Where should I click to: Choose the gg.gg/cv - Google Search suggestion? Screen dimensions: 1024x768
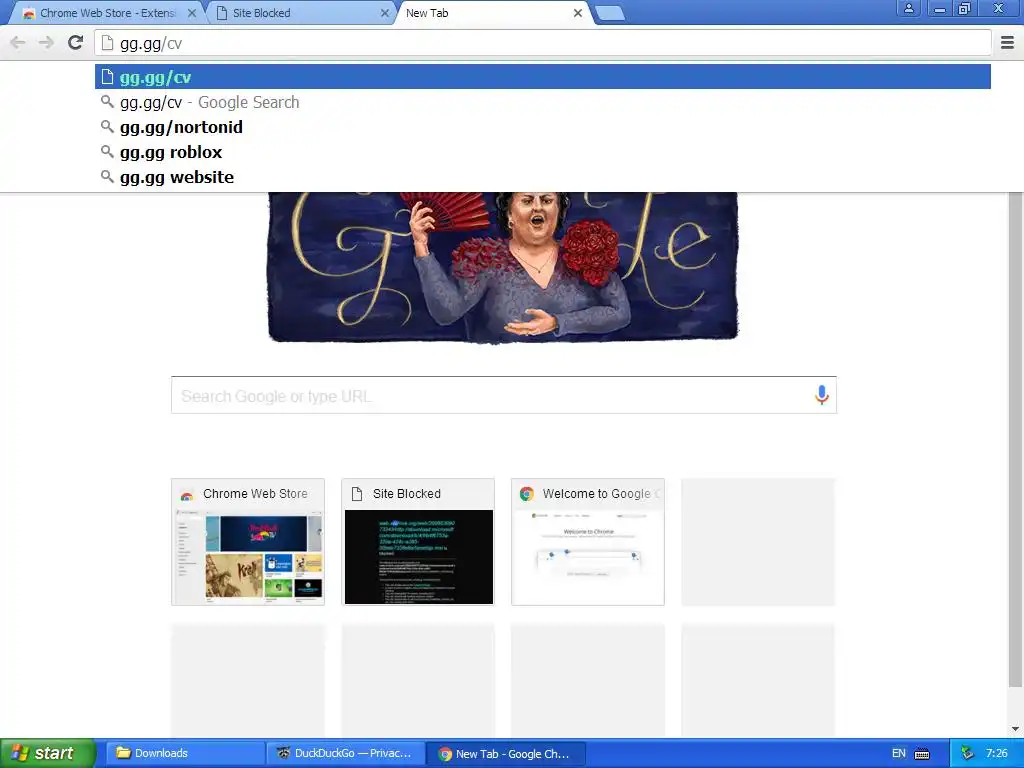tap(543, 103)
